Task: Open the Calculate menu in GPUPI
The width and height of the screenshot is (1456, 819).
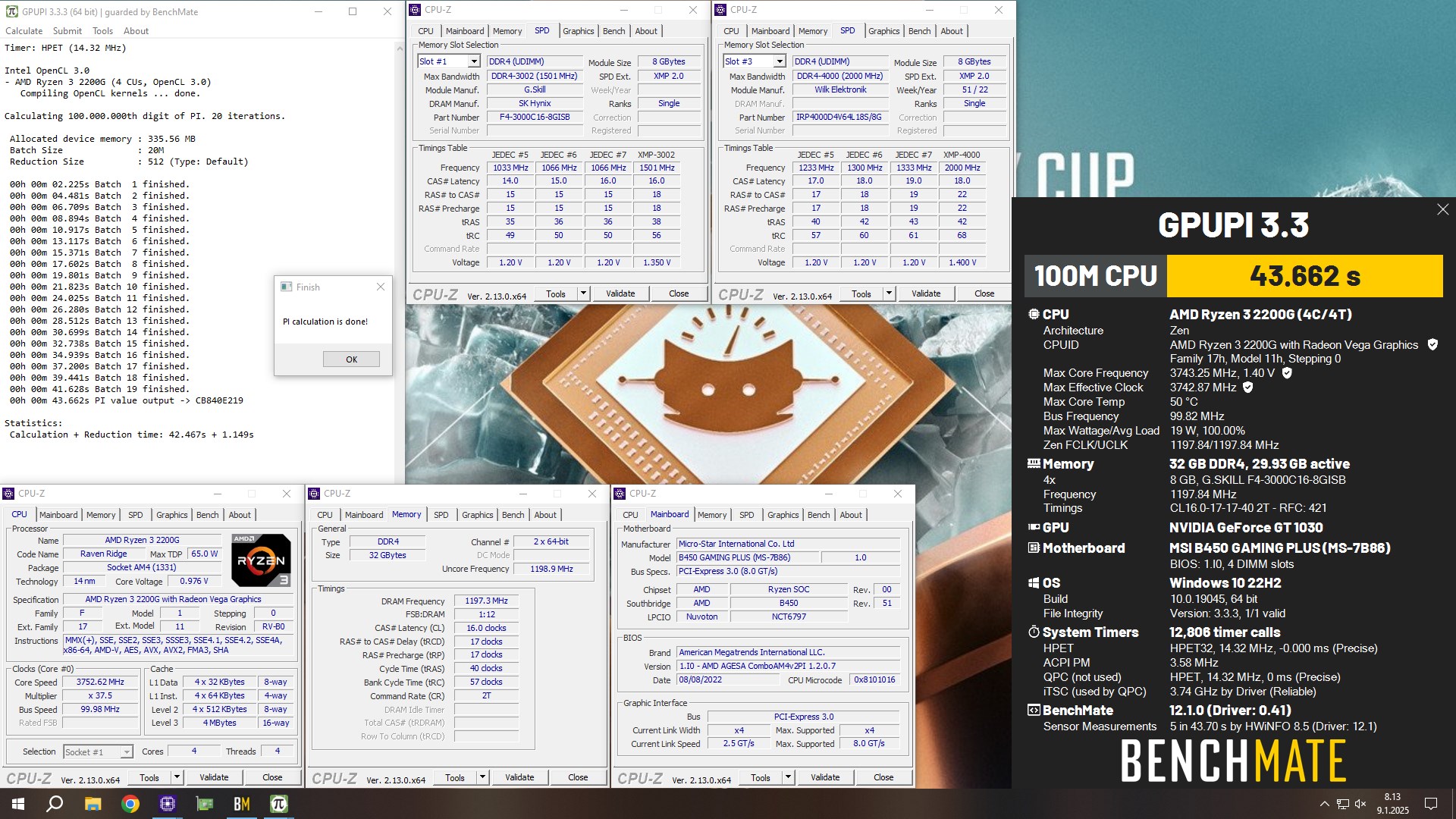Action: 24,31
